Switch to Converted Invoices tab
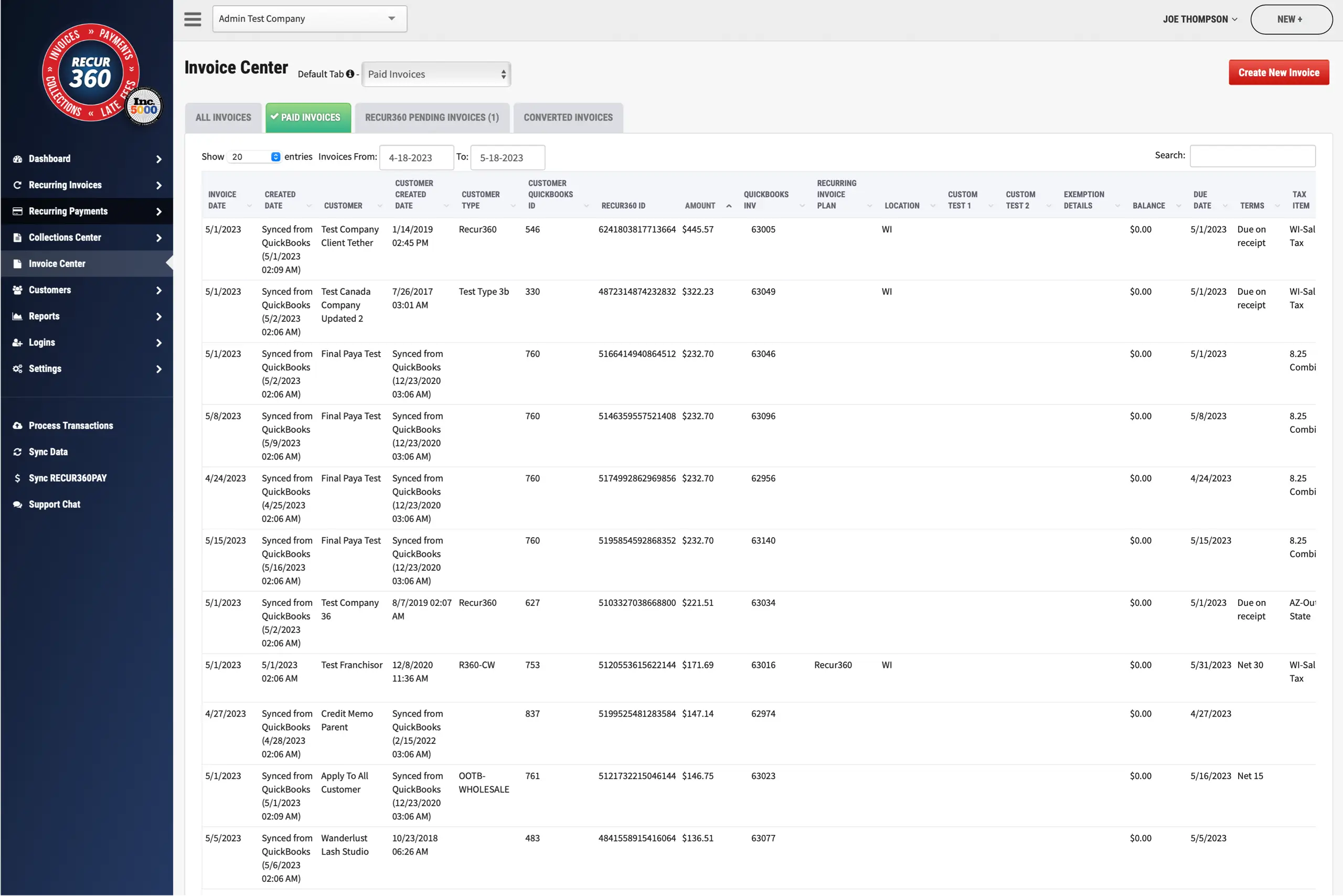1343x896 pixels. pyautogui.click(x=568, y=118)
